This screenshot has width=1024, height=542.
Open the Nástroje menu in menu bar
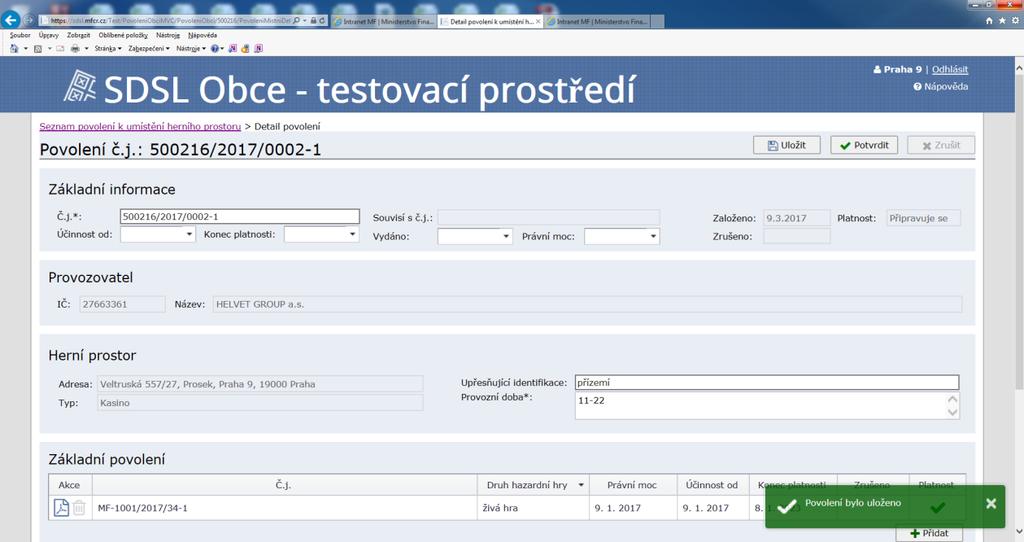tap(168, 35)
